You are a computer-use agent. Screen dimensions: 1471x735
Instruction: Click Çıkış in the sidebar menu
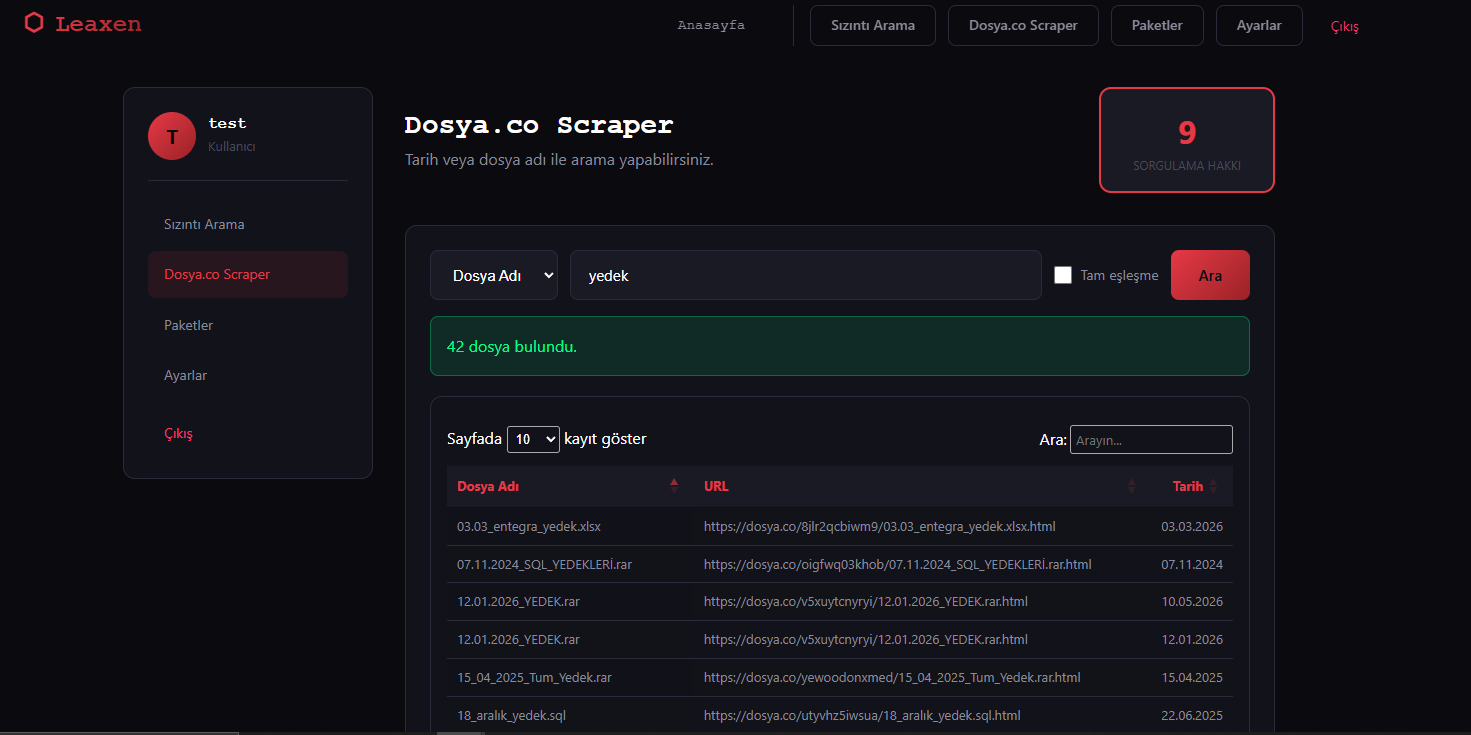point(248,434)
